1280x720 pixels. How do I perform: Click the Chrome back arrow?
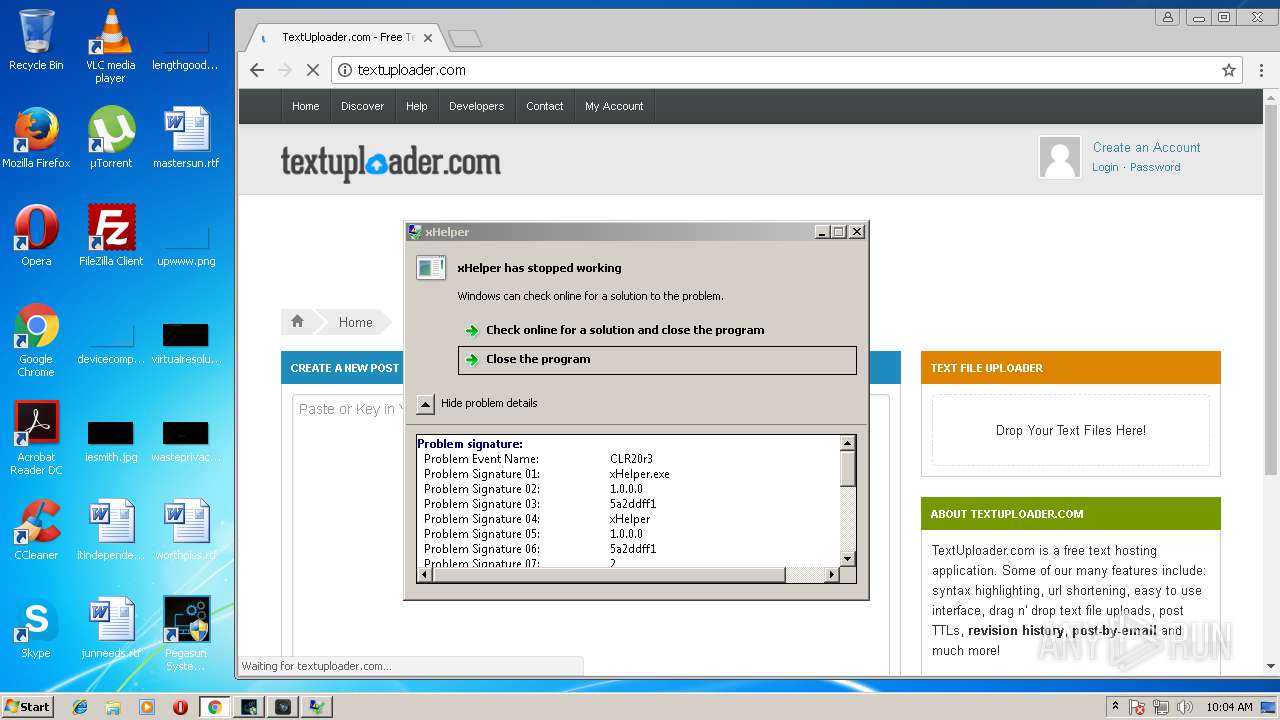click(x=257, y=70)
